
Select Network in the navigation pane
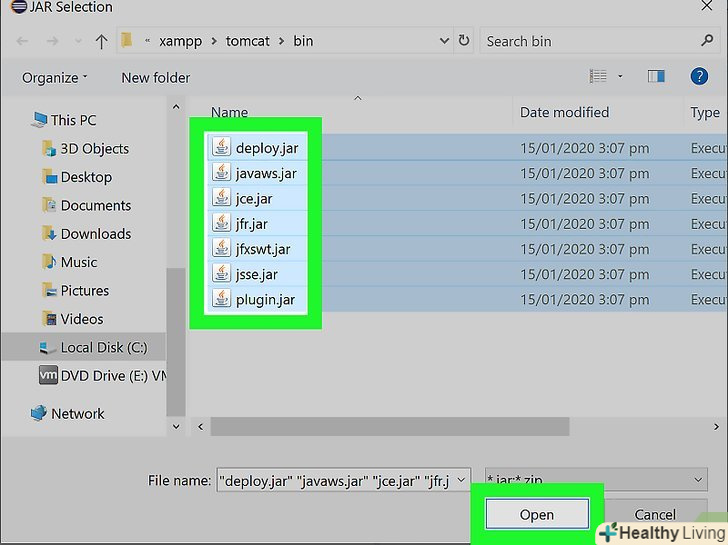68,413
